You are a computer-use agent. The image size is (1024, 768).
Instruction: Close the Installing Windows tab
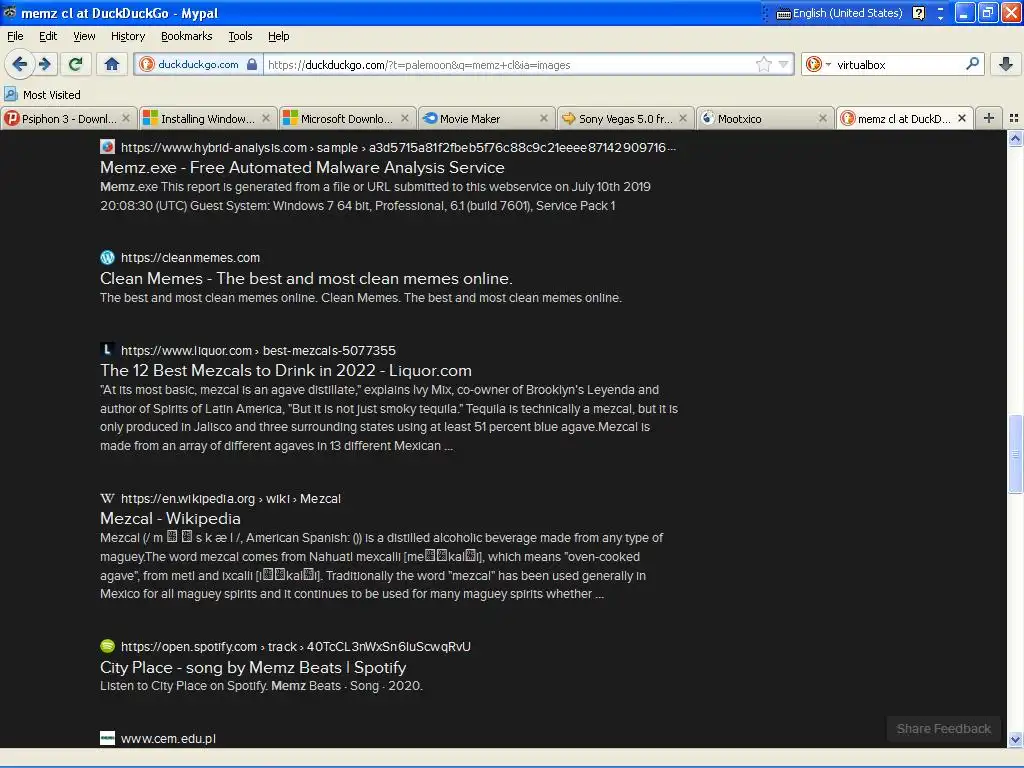coord(266,118)
